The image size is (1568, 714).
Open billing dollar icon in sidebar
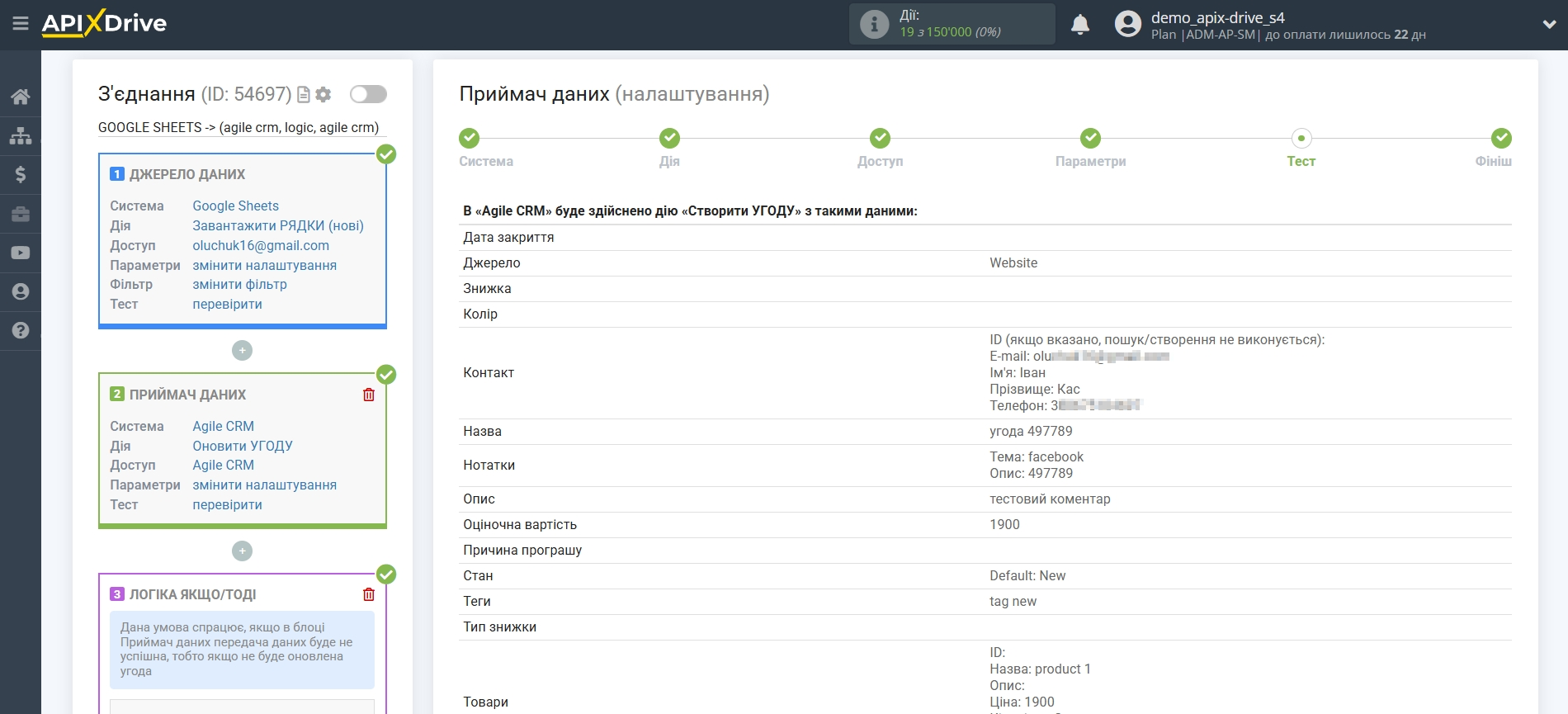[x=21, y=174]
